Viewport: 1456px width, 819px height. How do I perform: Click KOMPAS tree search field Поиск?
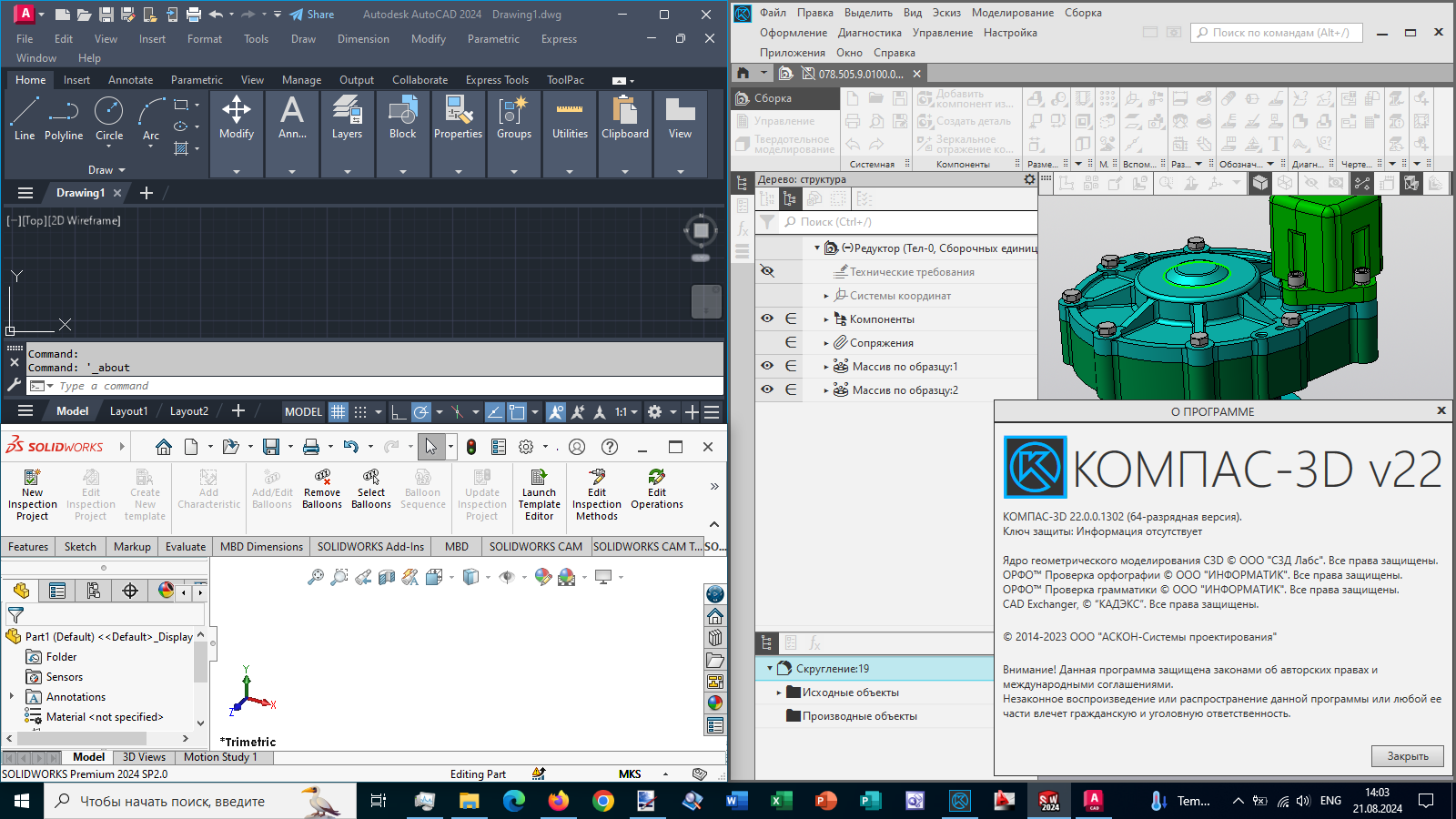pos(908,222)
